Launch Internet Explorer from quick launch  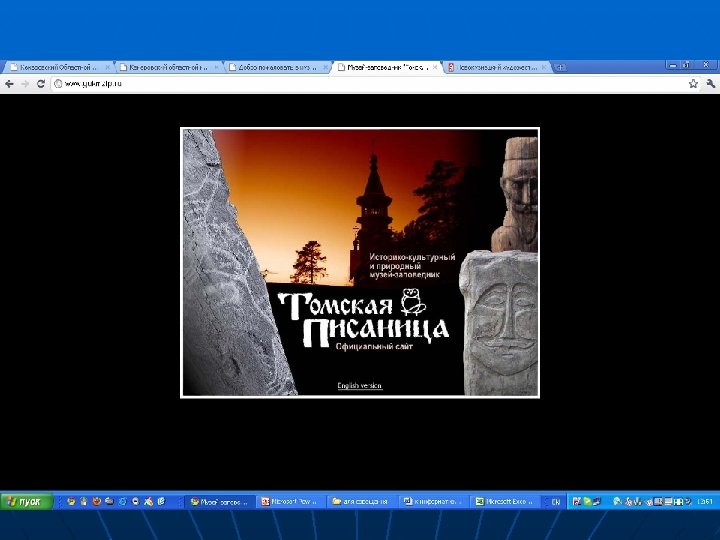click(x=122, y=501)
